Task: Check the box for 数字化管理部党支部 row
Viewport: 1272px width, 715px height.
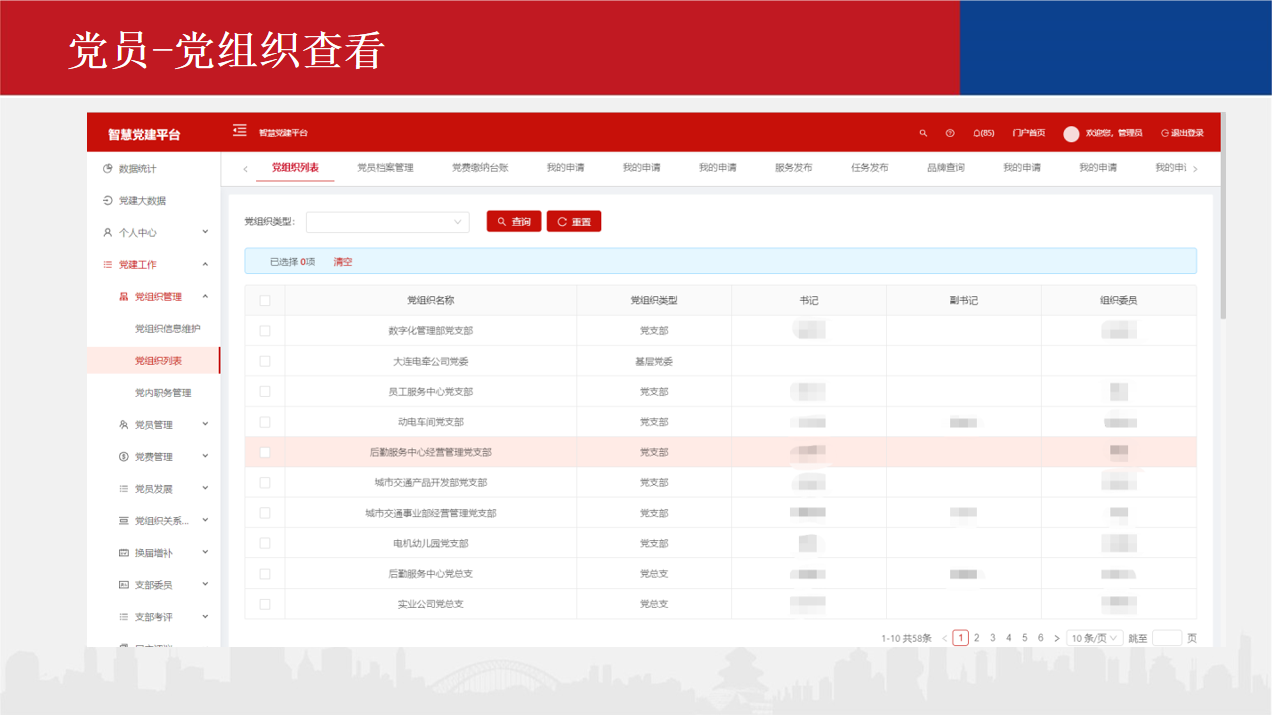Action: pos(265,331)
